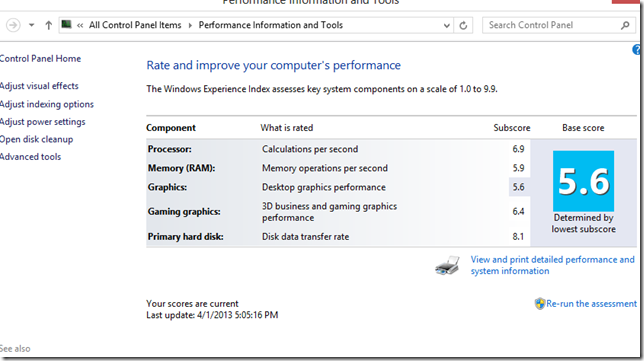The image size is (644, 361).
Task: Expand the All Control Panel Items breadcrumb arrow
Action: click(190, 25)
